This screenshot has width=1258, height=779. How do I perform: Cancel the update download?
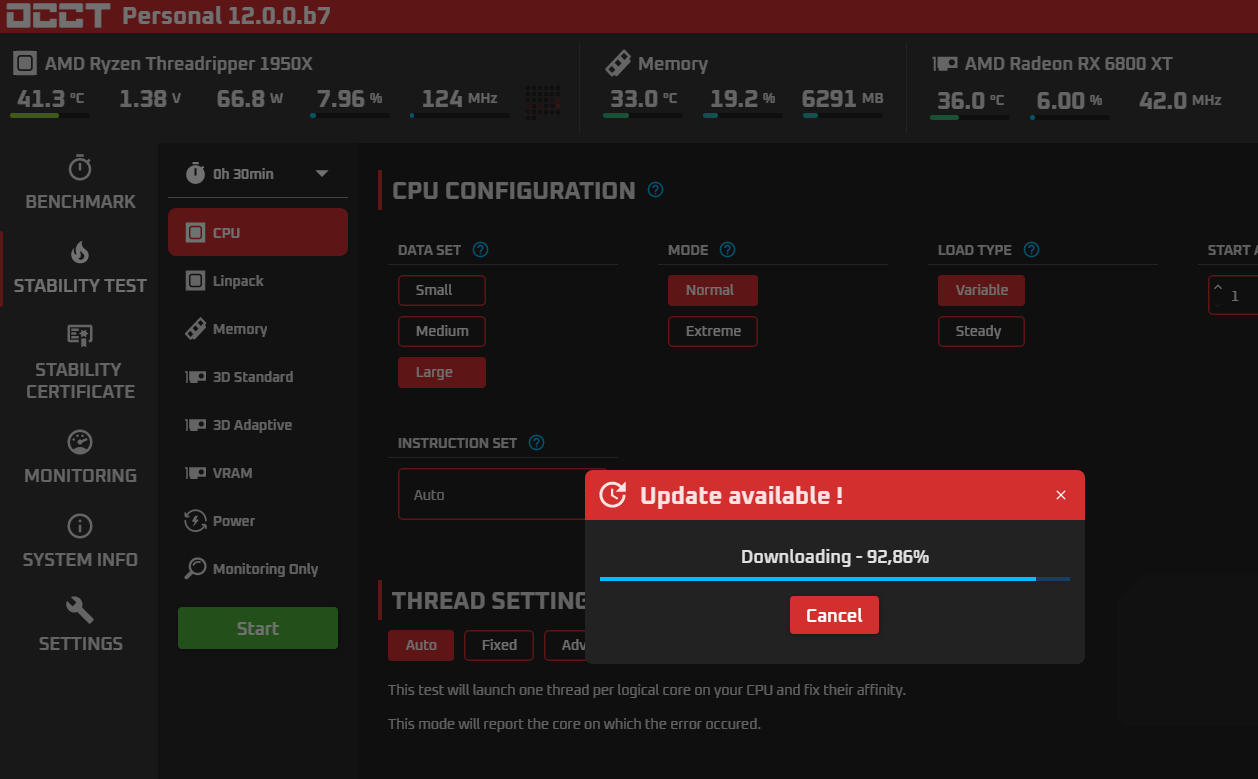point(834,615)
